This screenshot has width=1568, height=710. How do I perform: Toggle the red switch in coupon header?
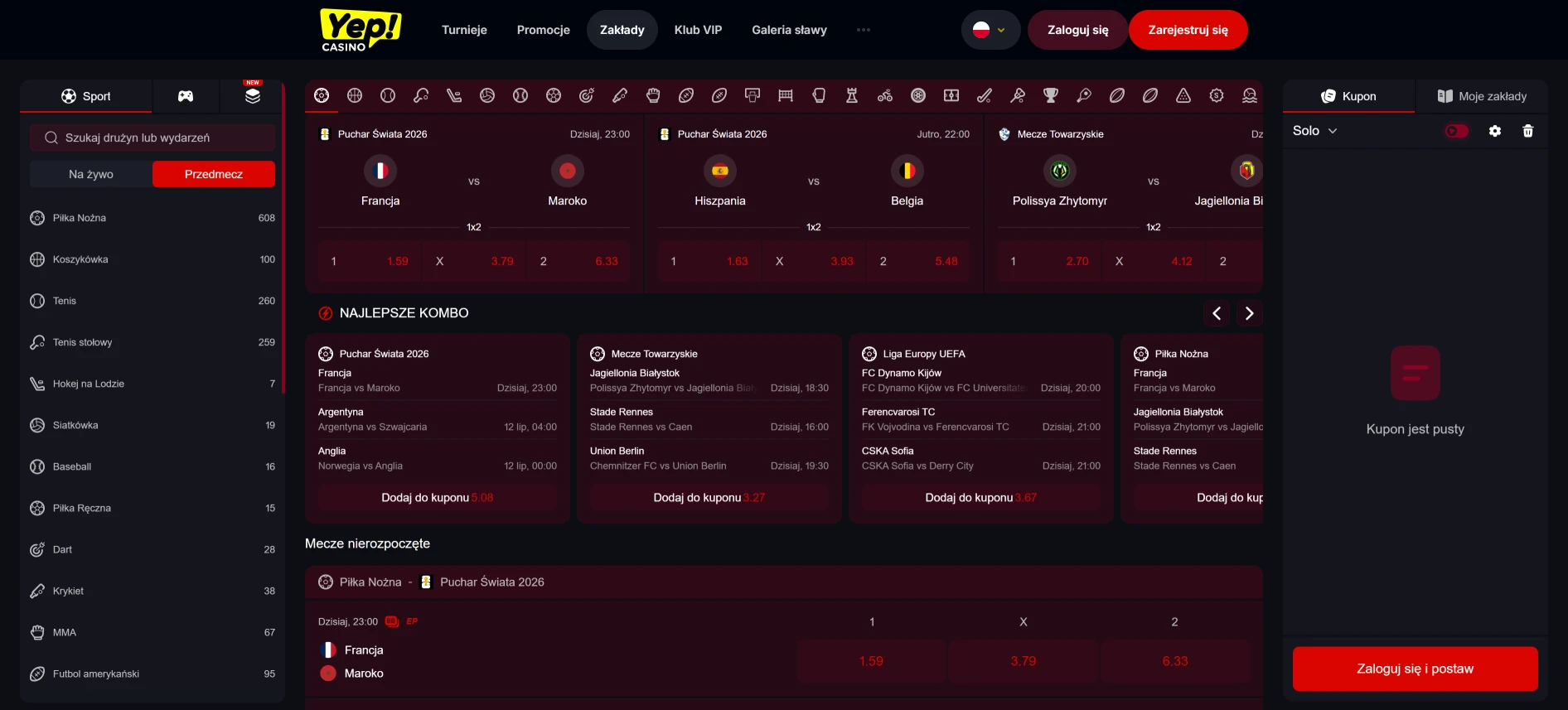click(x=1456, y=131)
